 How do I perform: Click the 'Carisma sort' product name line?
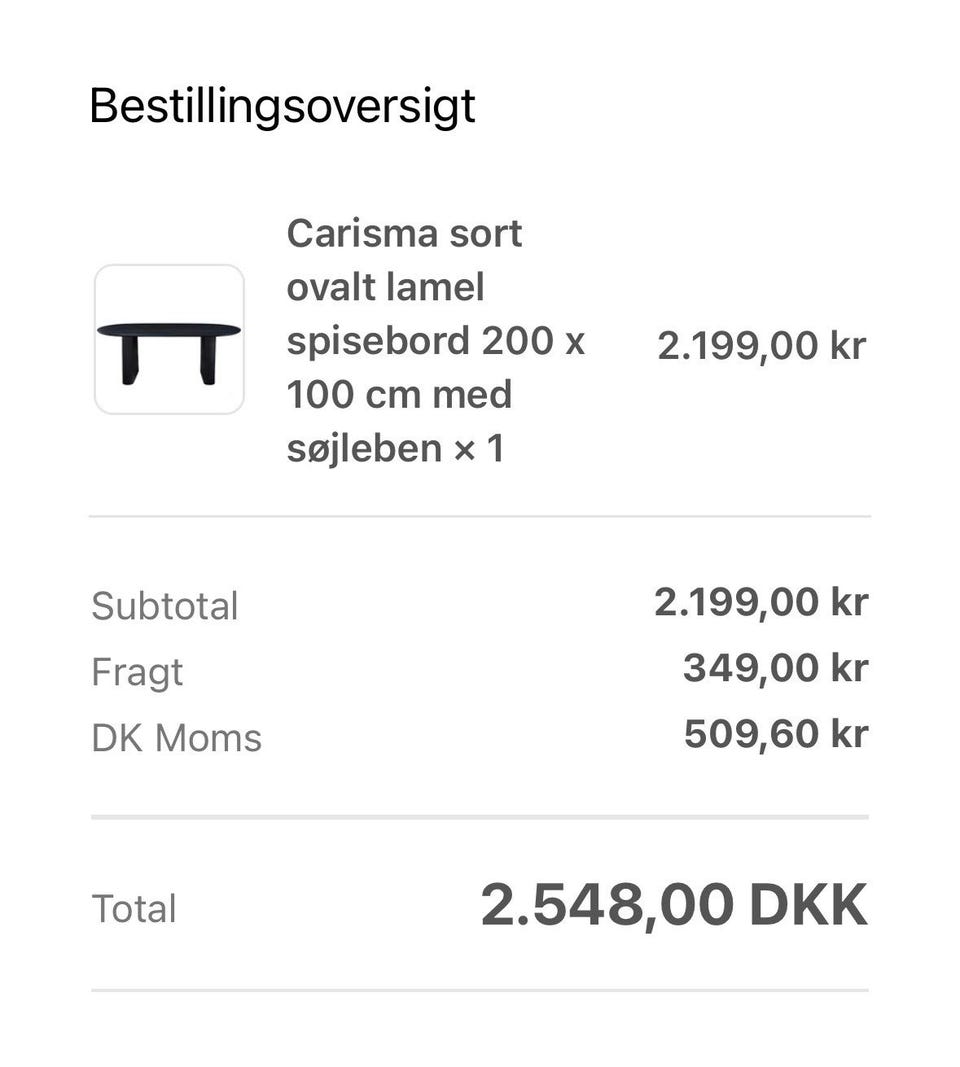[404, 233]
